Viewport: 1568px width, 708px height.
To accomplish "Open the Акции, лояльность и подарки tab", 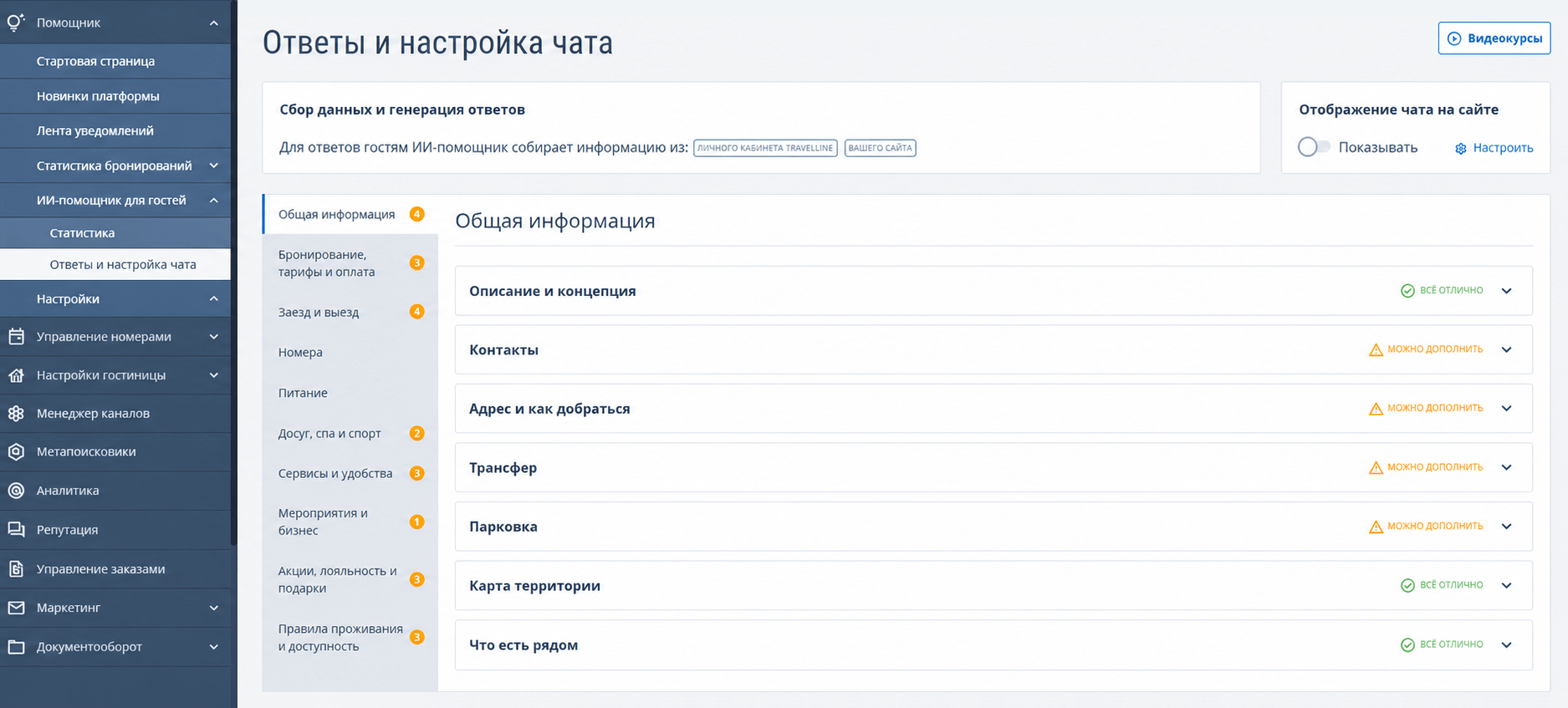I will pyautogui.click(x=350, y=579).
